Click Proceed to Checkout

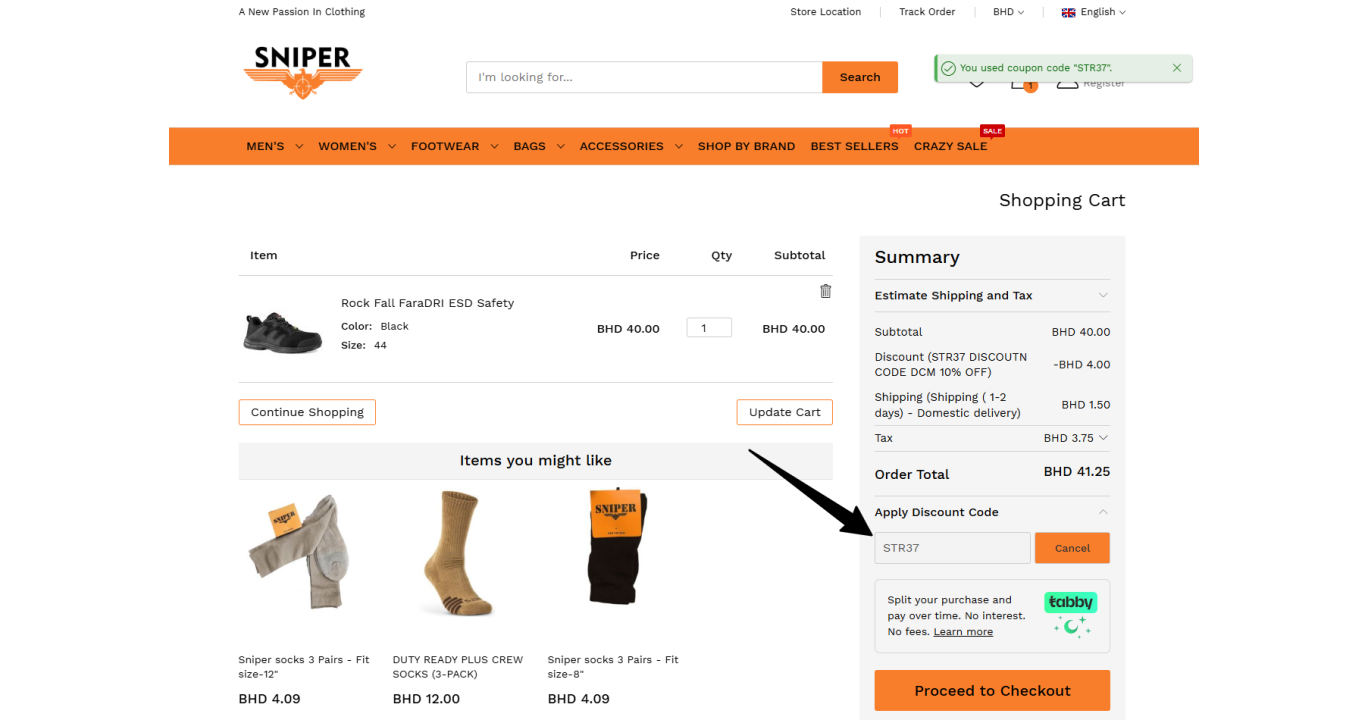coord(992,691)
